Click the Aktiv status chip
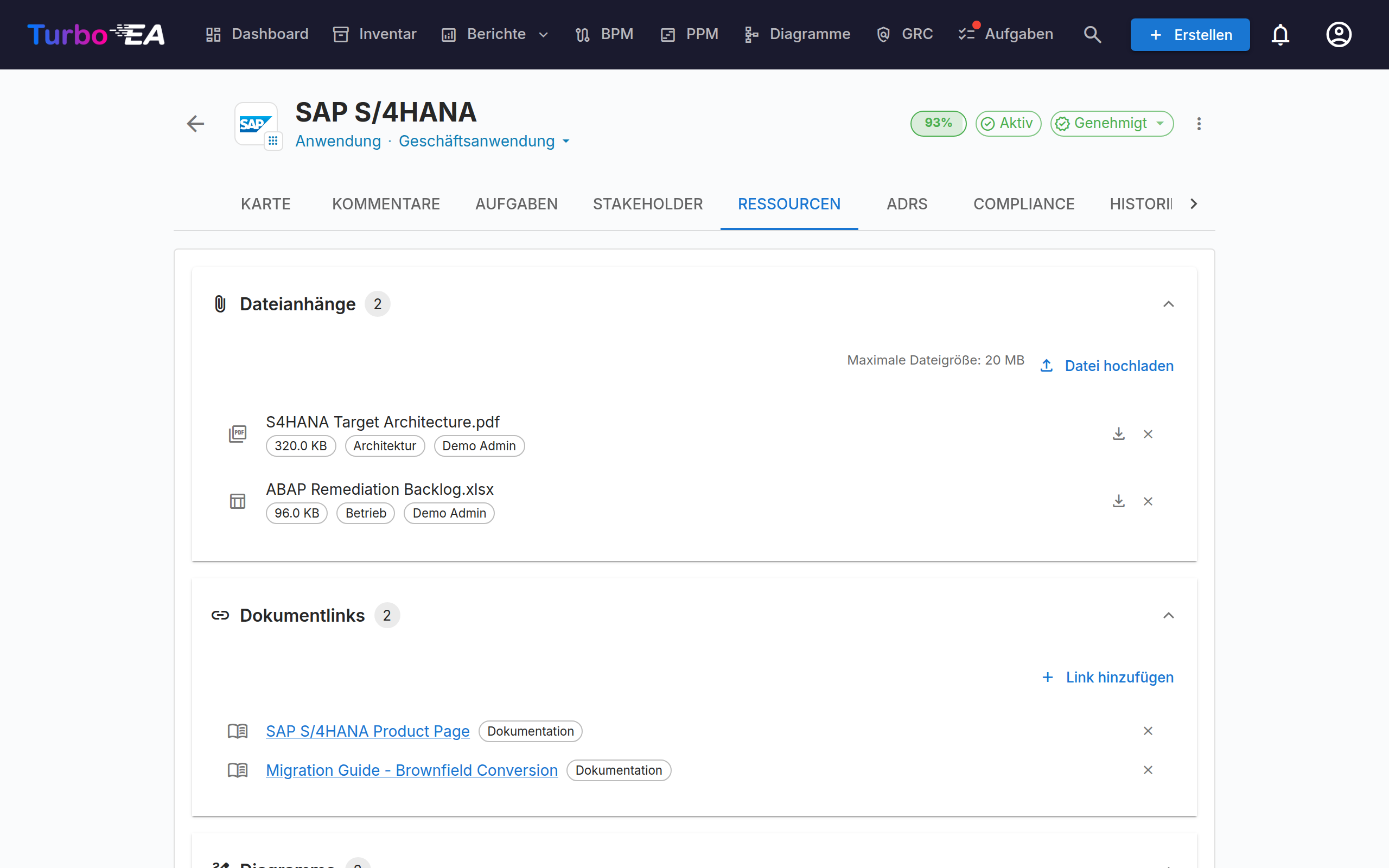 tap(1008, 124)
